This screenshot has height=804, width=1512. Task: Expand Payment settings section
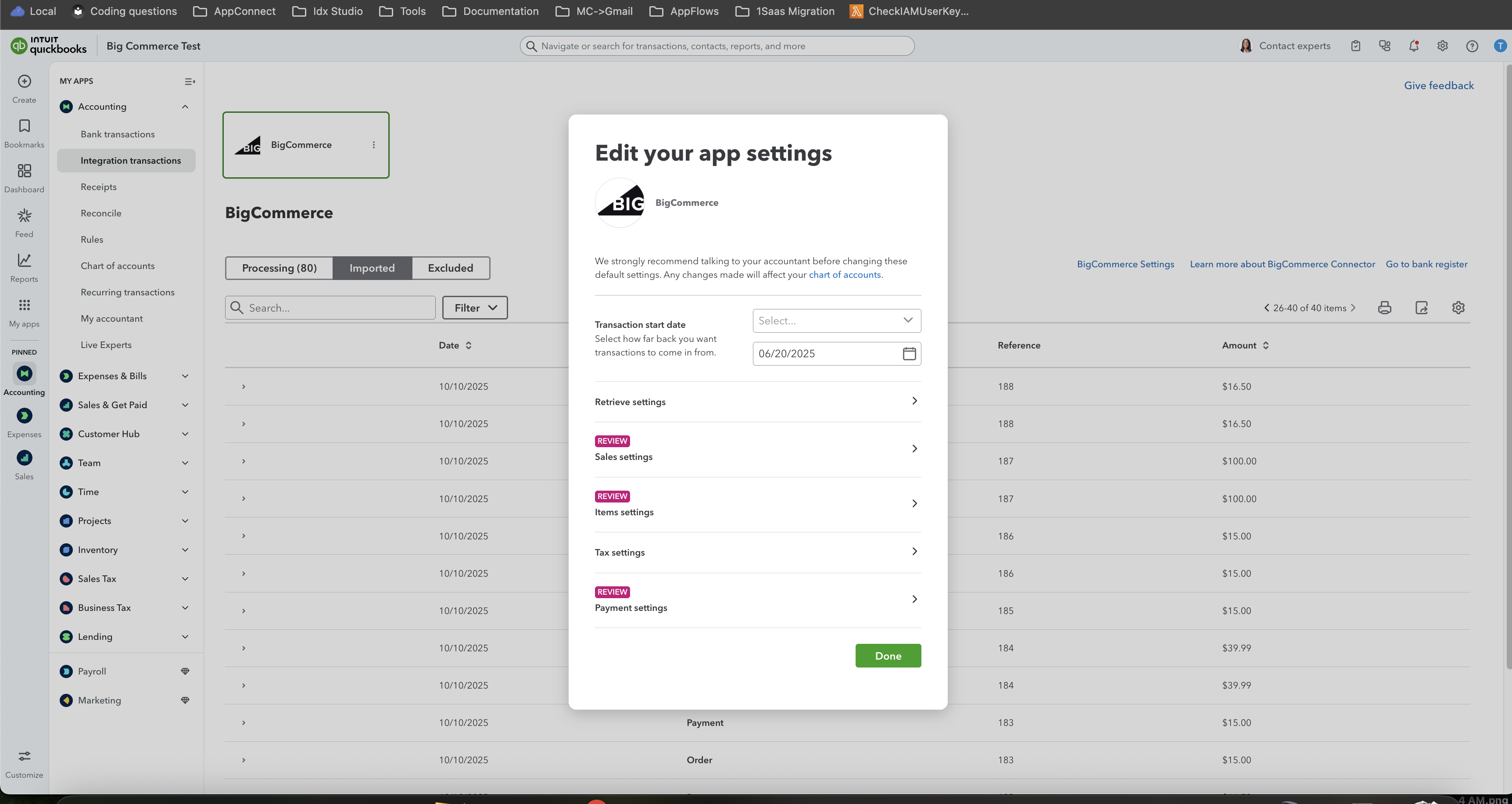(x=758, y=600)
